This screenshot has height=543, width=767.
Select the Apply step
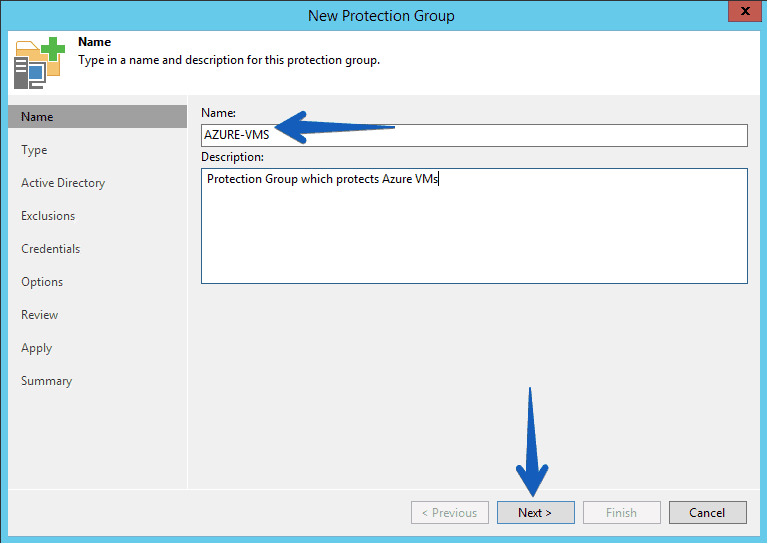[37, 348]
